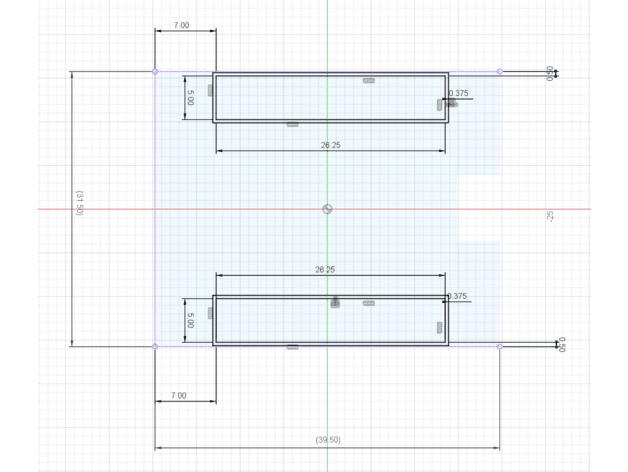The height and width of the screenshot is (472, 628).
Task: Click constraint glyph below lower rectangle's bottom edge
Action: click(x=292, y=347)
